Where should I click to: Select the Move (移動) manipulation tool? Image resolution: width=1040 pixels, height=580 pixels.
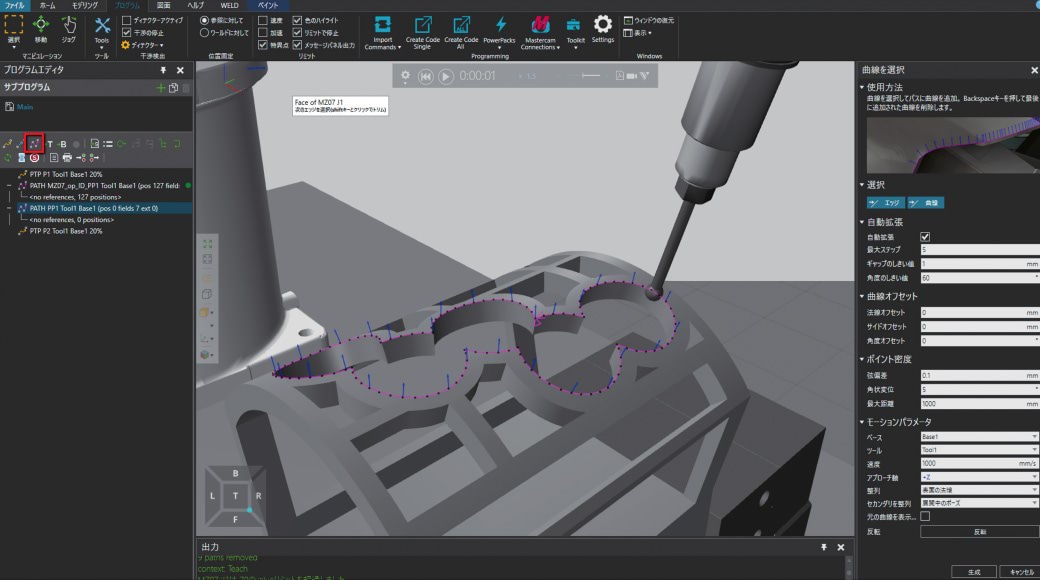[41, 27]
